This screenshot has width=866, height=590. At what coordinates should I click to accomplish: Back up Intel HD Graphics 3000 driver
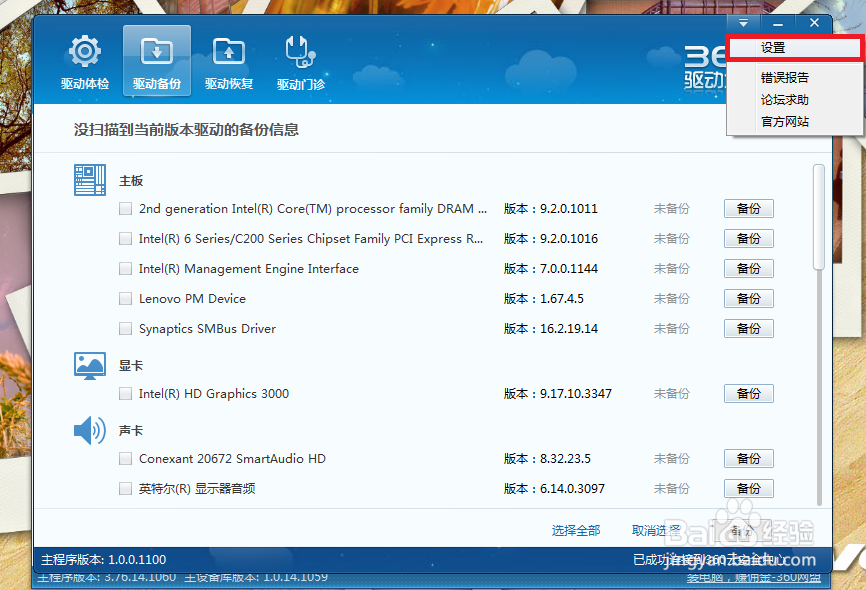(x=748, y=394)
